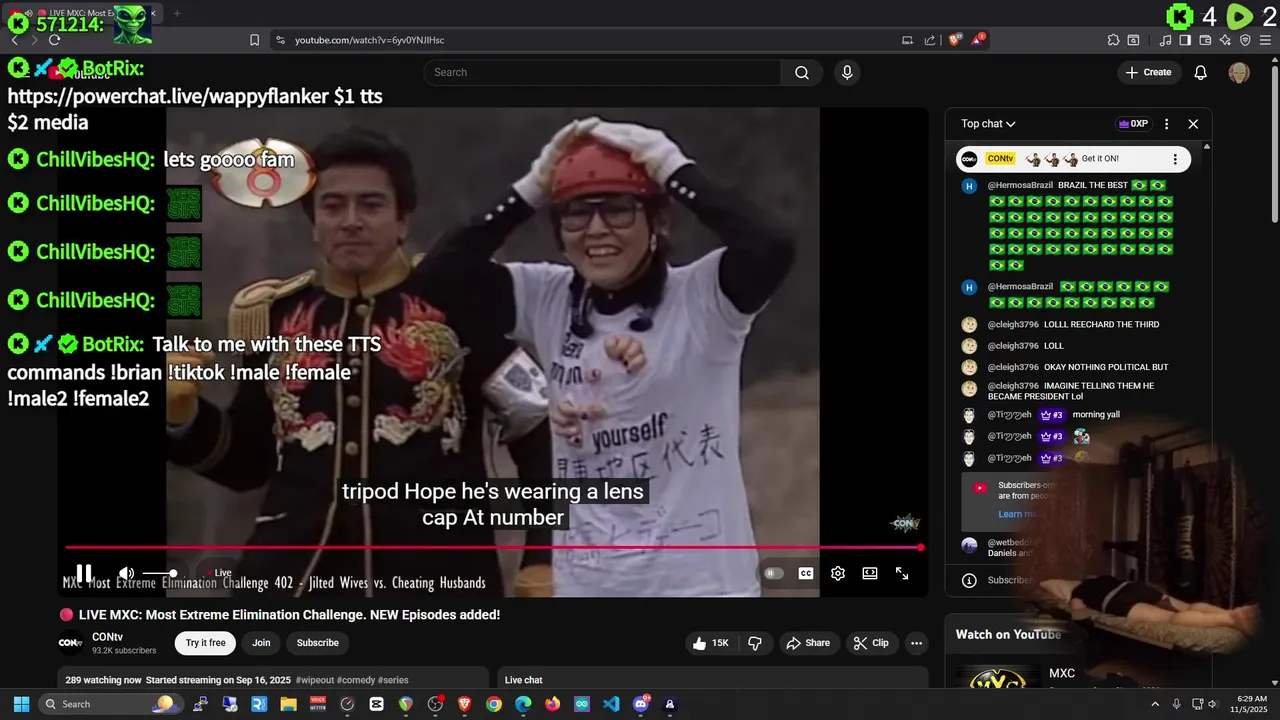The width and height of the screenshot is (1280, 720).
Task: Open pinned CONtv message options
Action: (1175, 159)
